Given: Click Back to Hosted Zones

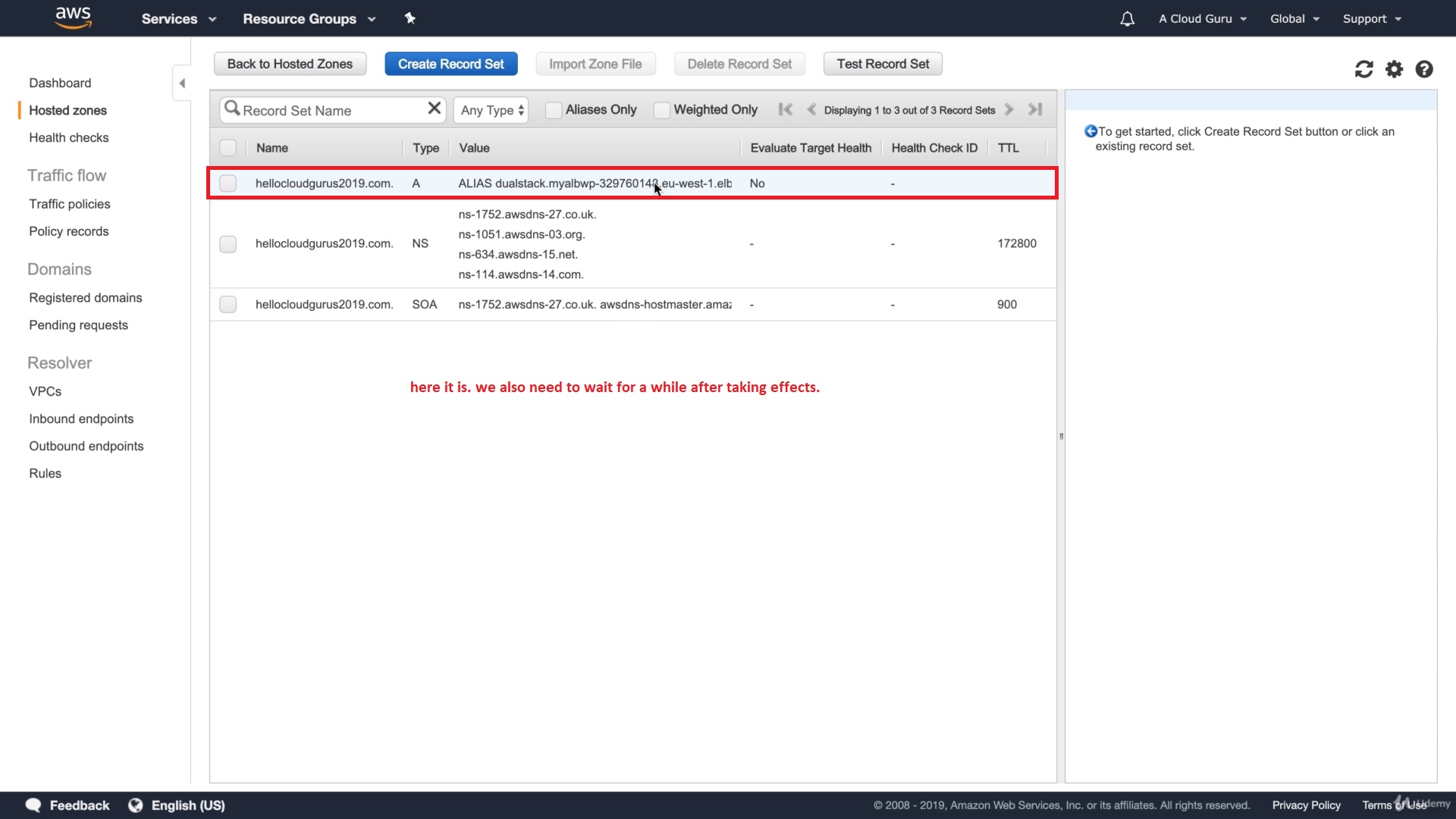Looking at the screenshot, I should coord(290,64).
